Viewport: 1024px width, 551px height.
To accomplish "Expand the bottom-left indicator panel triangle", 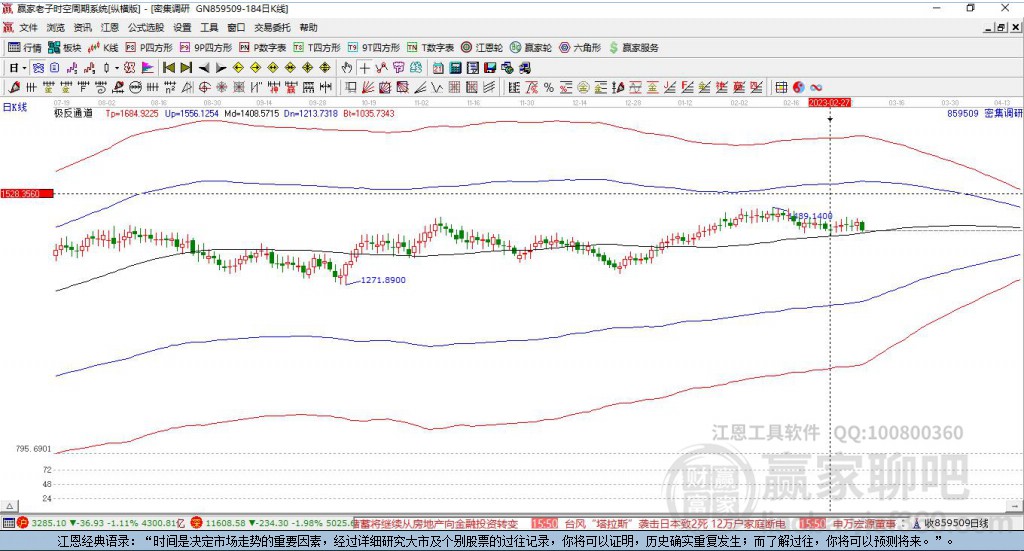I will coord(10,506).
